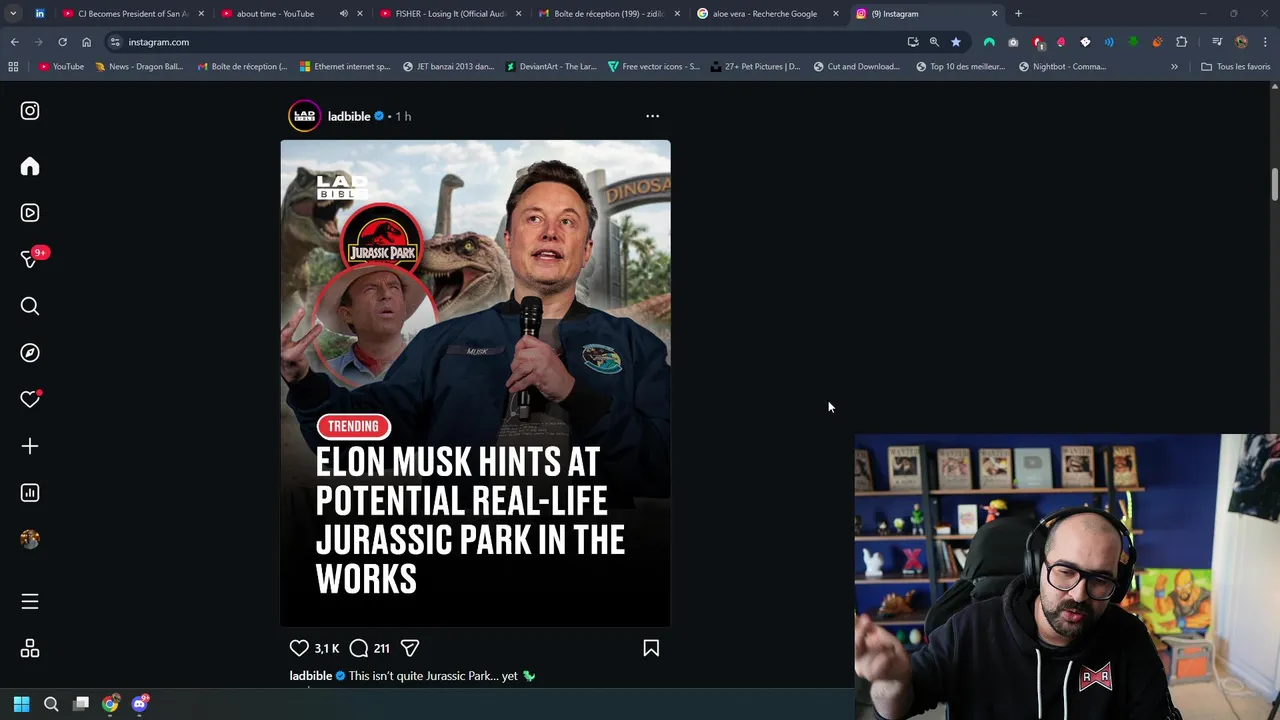Create a new post with plus icon
Screen dimensions: 1280x720
click(30, 446)
